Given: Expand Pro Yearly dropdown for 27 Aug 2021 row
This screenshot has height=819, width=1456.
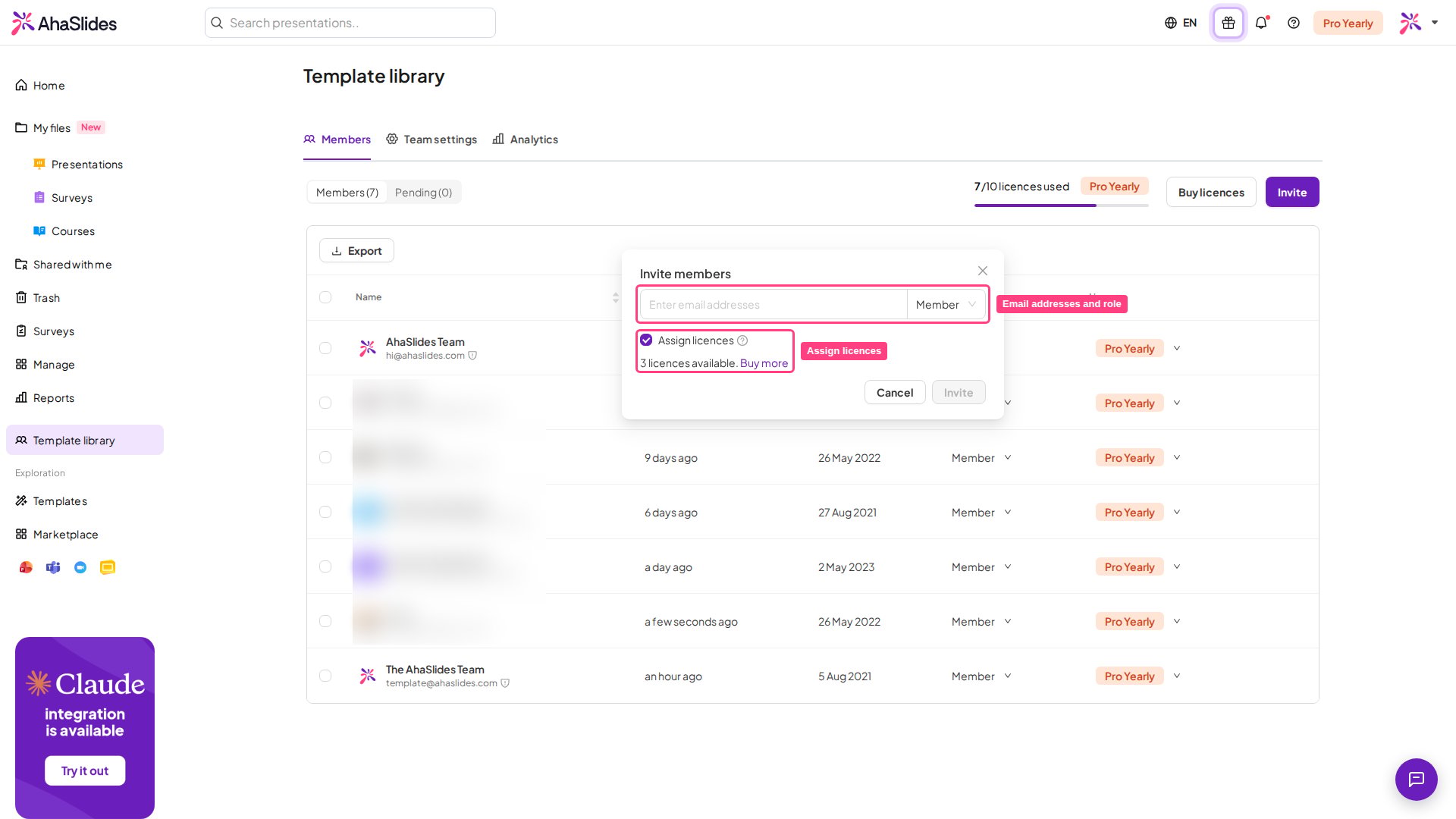Looking at the screenshot, I should (1177, 512).
